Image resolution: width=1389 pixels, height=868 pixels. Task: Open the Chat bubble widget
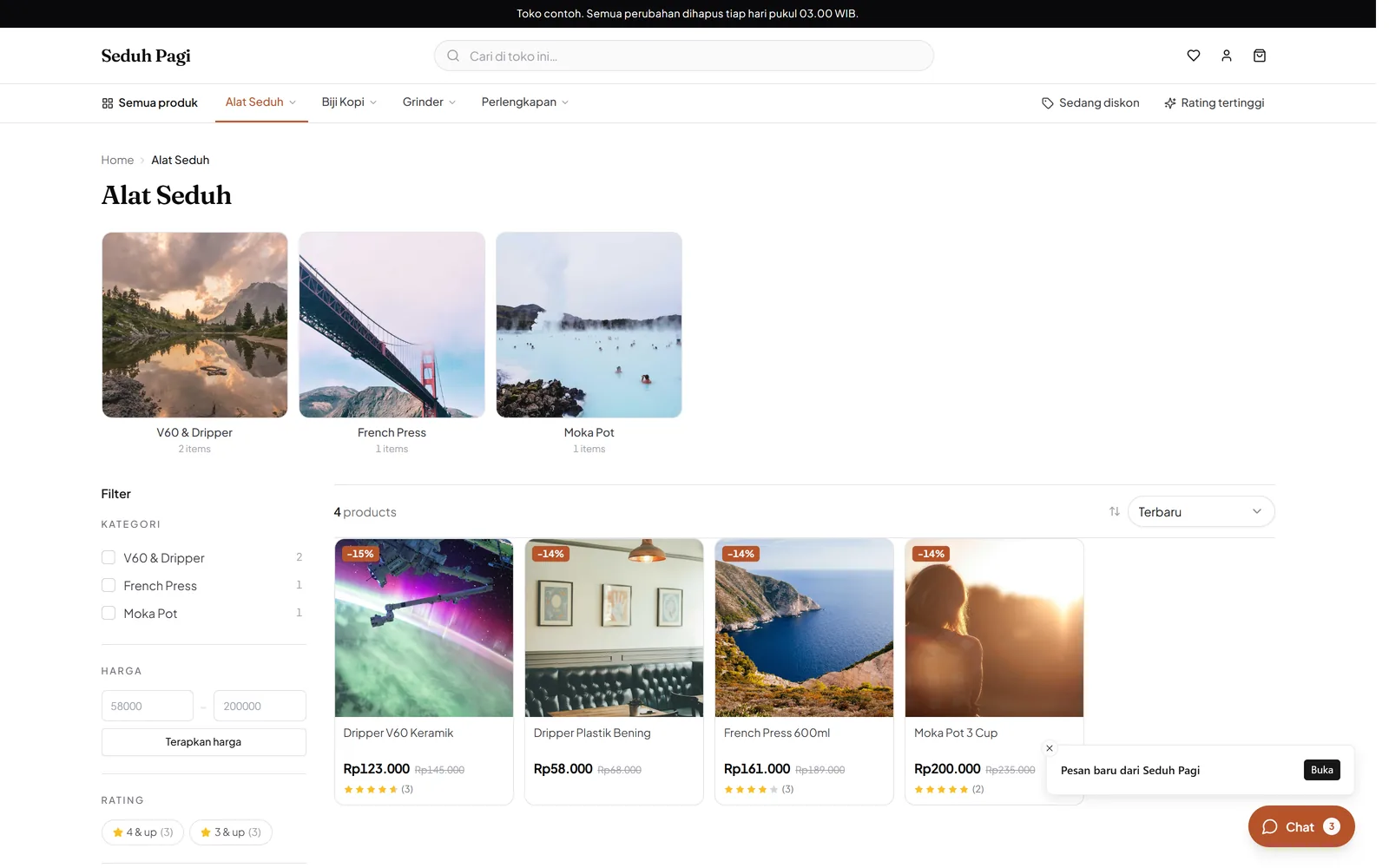tap(1301, 826)
